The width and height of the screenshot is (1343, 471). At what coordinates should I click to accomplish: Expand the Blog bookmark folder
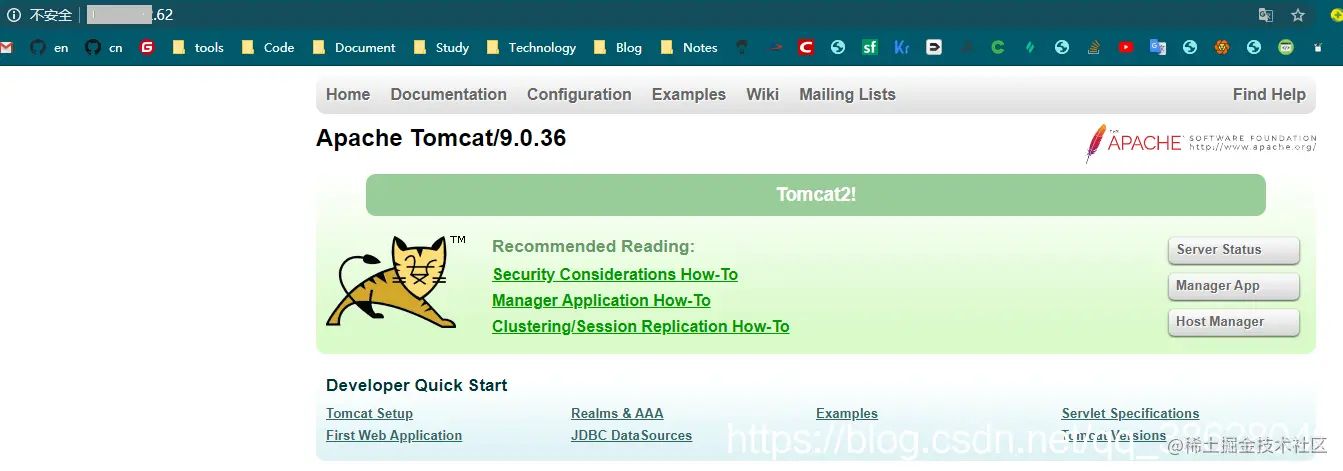coord(618,47)
